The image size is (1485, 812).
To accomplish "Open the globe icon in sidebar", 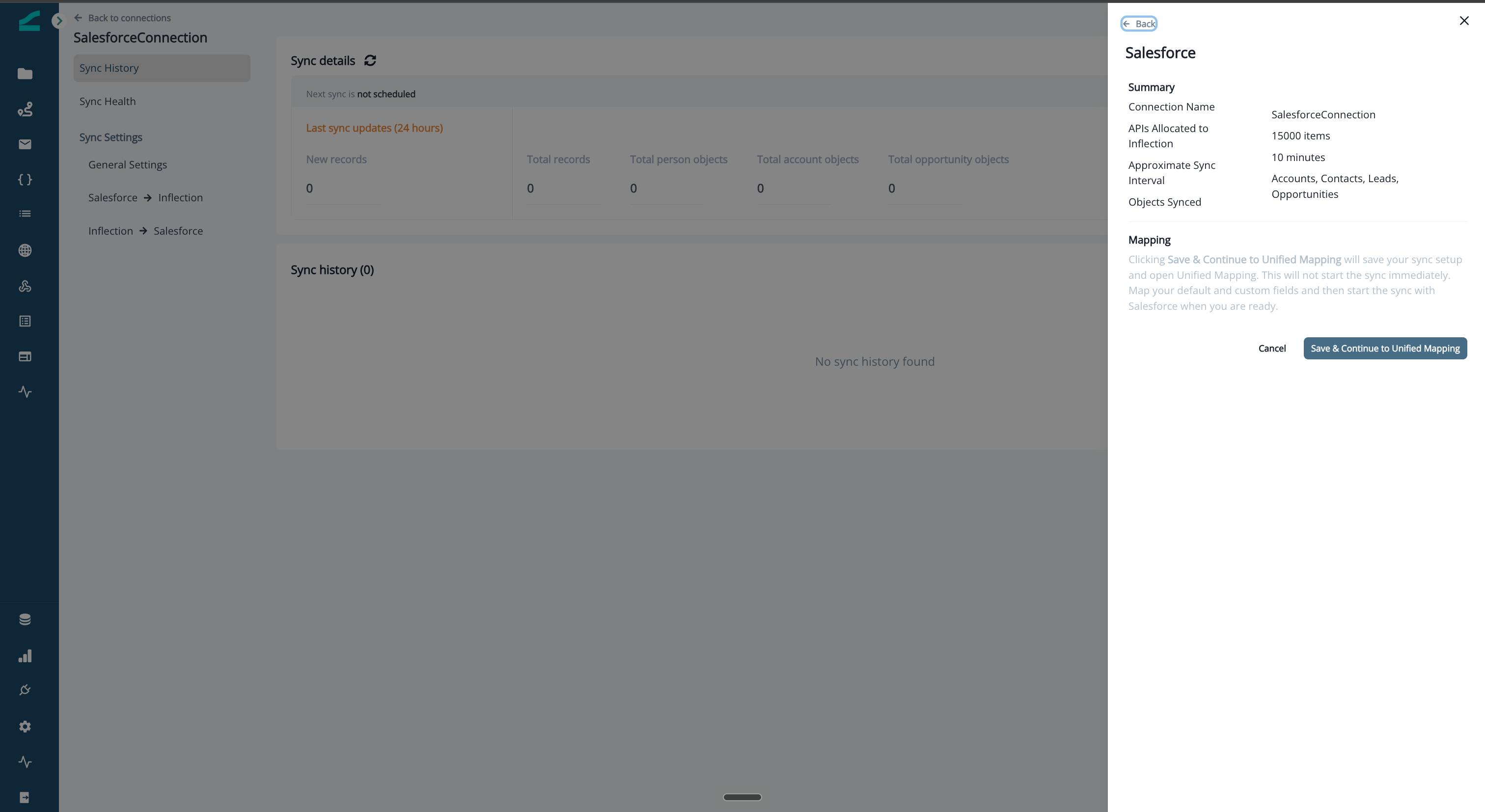I will tap(25, 250).
